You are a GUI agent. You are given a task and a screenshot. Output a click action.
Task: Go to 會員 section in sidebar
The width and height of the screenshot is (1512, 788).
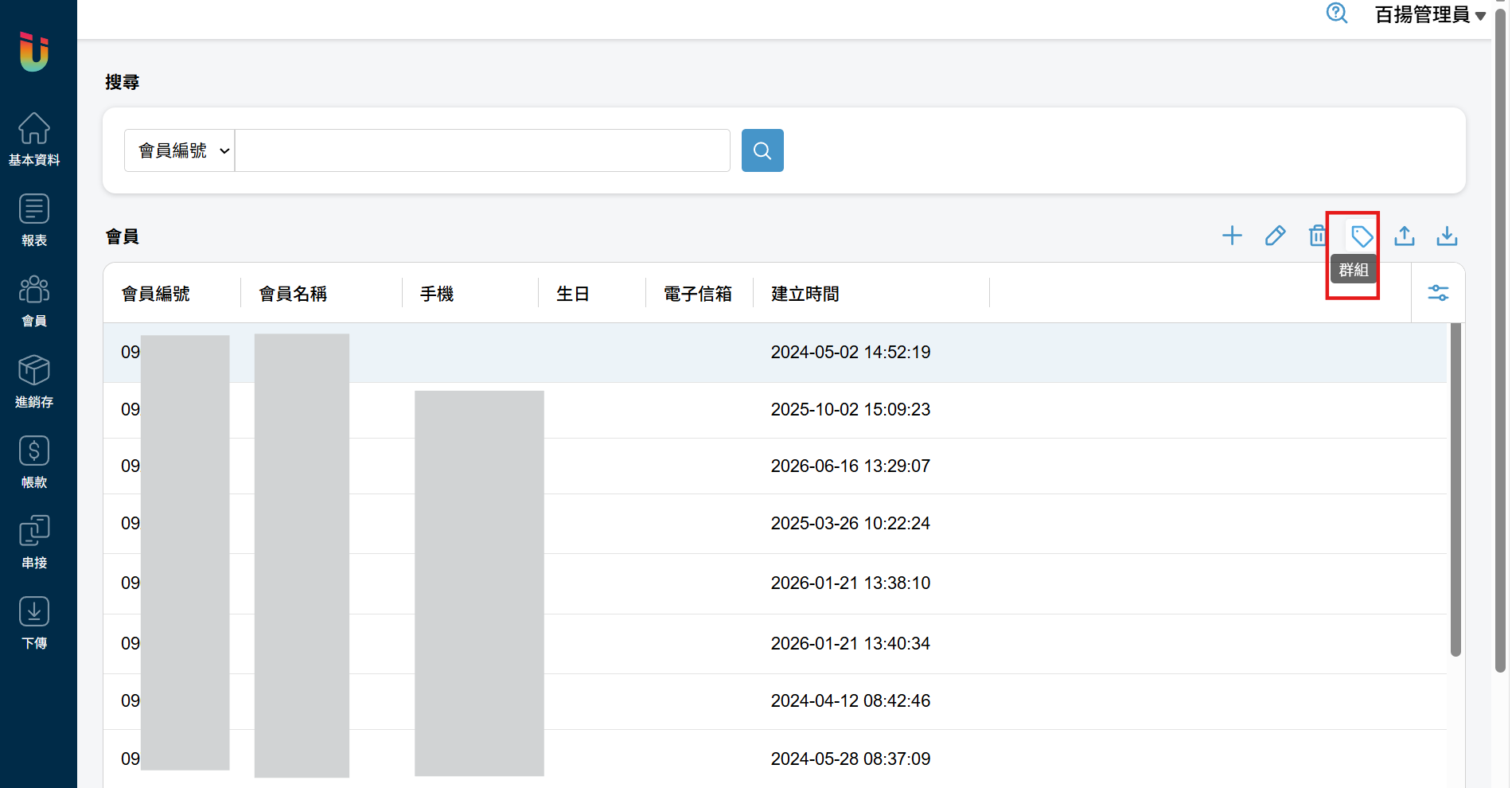pyautogui.click(x=34, y=301)
